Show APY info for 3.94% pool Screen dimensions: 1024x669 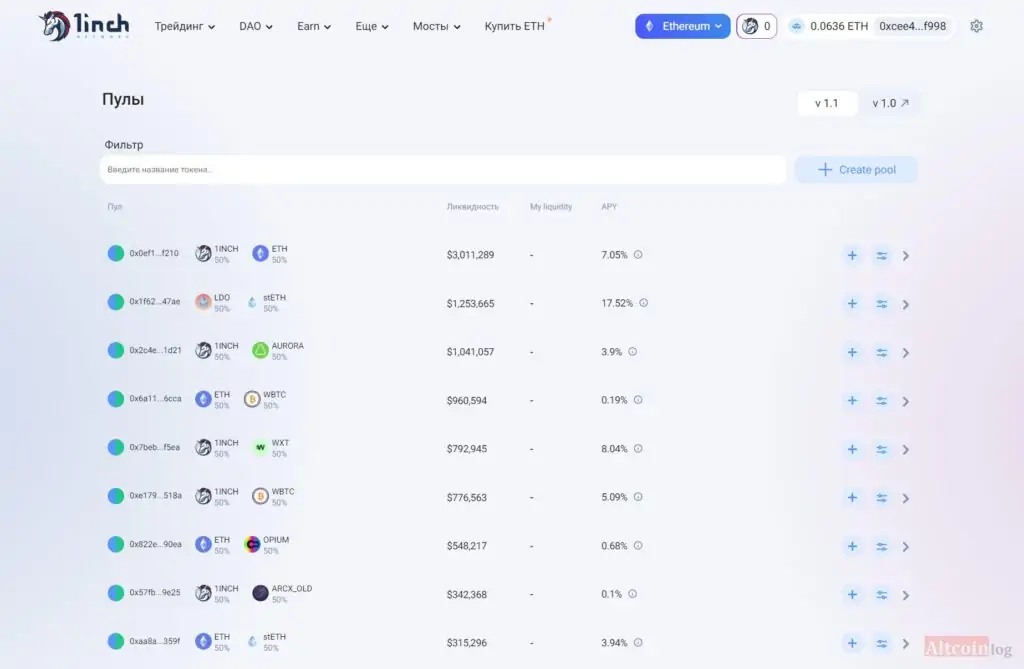click(638, 643)
